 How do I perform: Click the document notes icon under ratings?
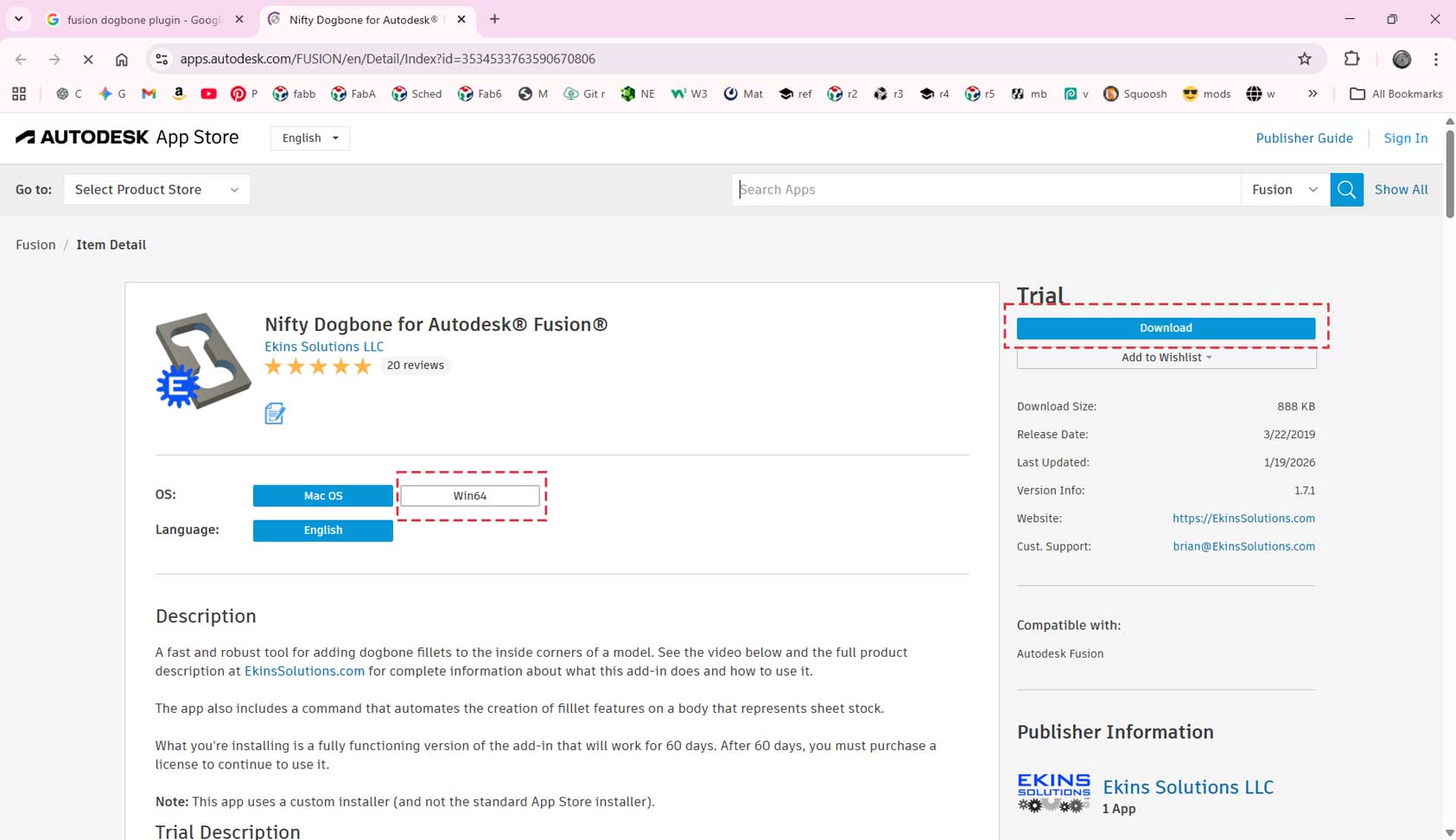pyautogui.click(x=275, y=414)
